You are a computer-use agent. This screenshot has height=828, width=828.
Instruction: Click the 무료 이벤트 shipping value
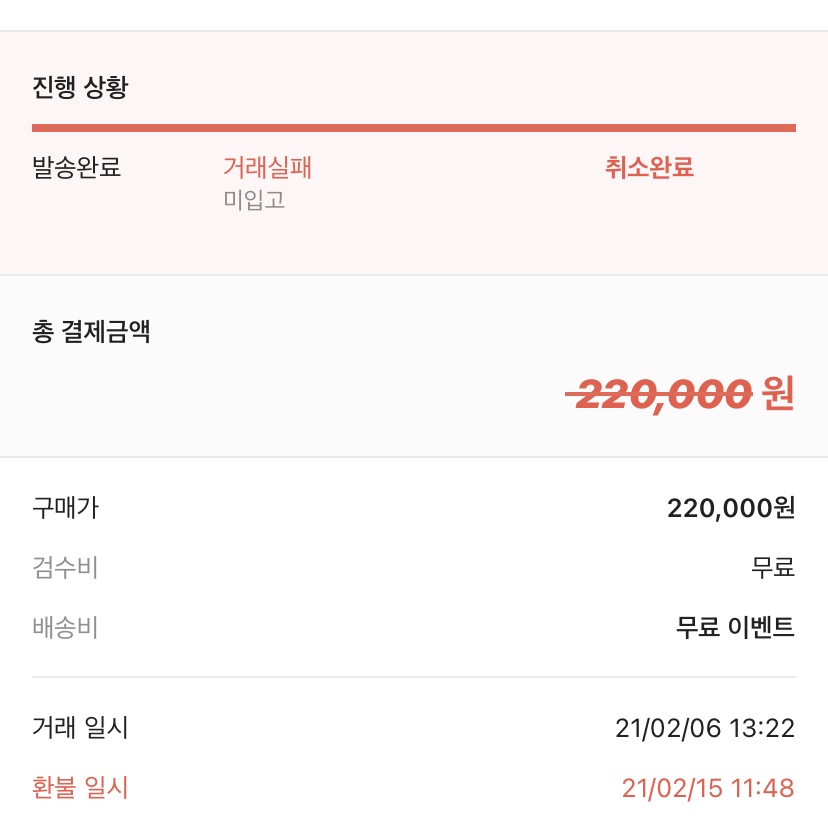pos(736,627)
